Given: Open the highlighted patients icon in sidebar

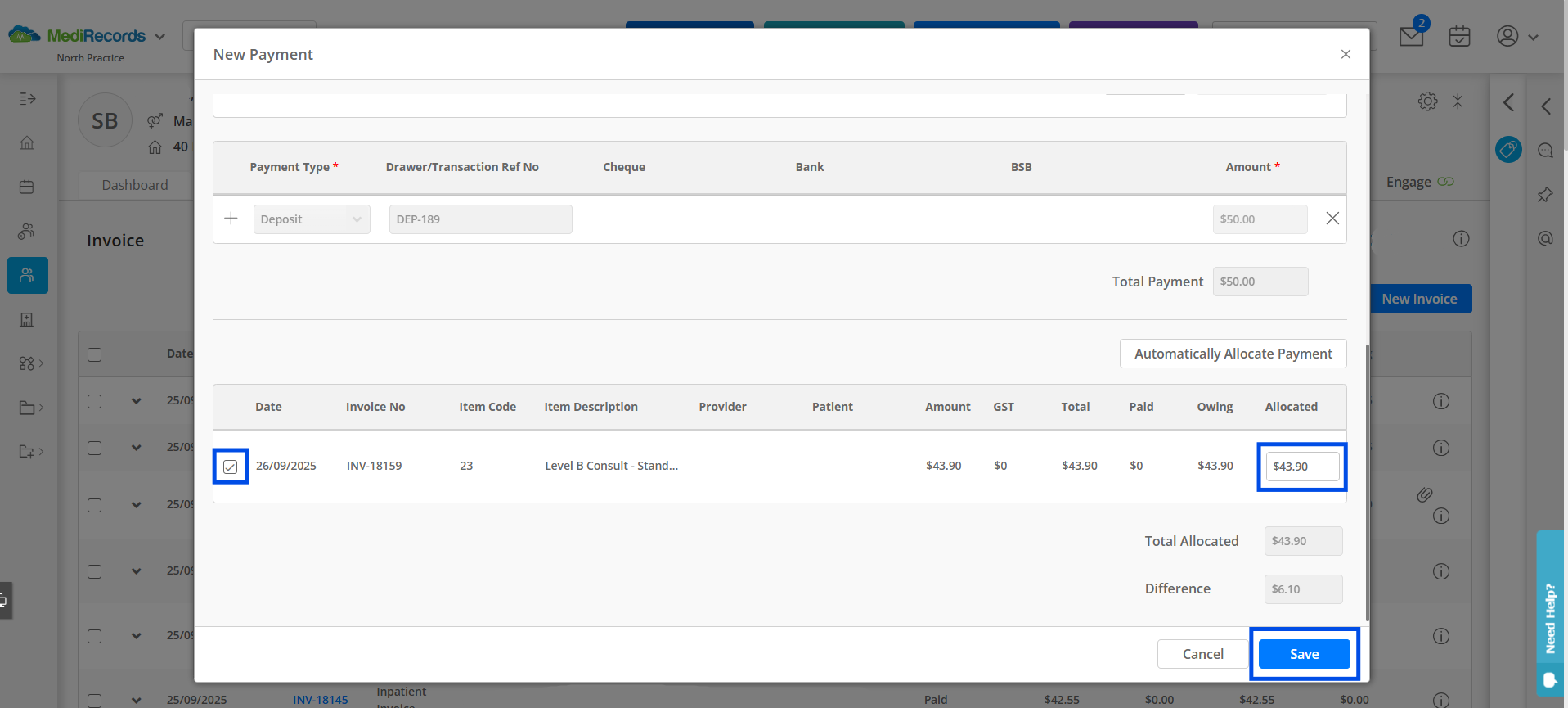Looking at the screenshot, I should coord(28,276).
